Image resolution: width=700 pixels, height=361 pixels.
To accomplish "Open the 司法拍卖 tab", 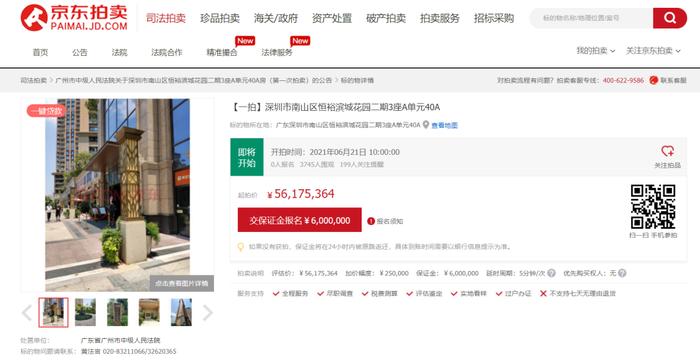I will point(166,18).
